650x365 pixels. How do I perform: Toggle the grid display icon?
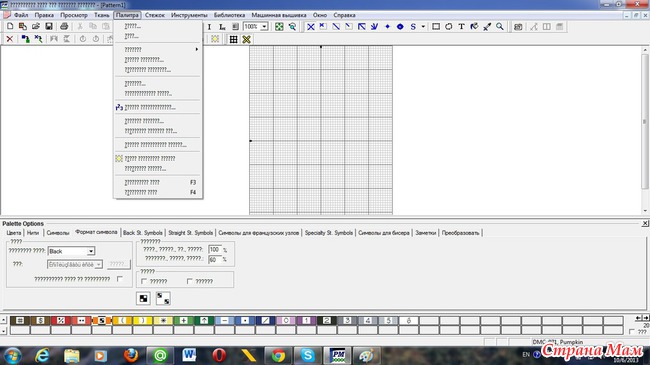tap(233, 39)
